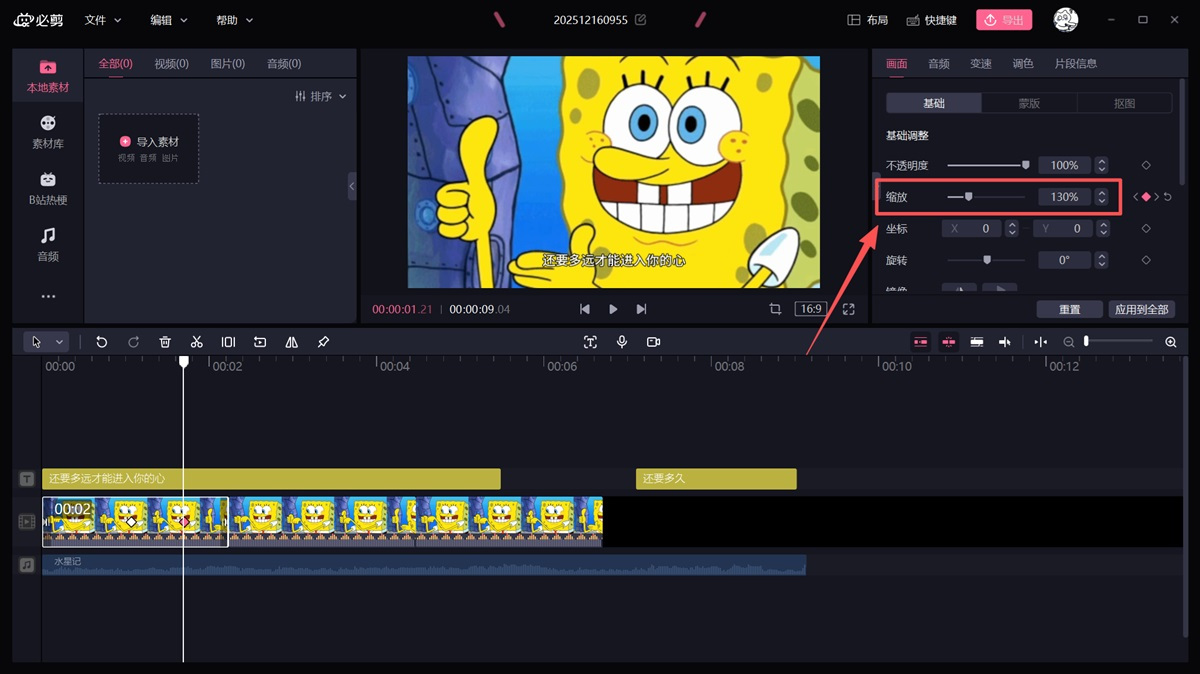Toggle the rotation keyframe diamond
1200x674 pixels.
tap(1146, 260)
